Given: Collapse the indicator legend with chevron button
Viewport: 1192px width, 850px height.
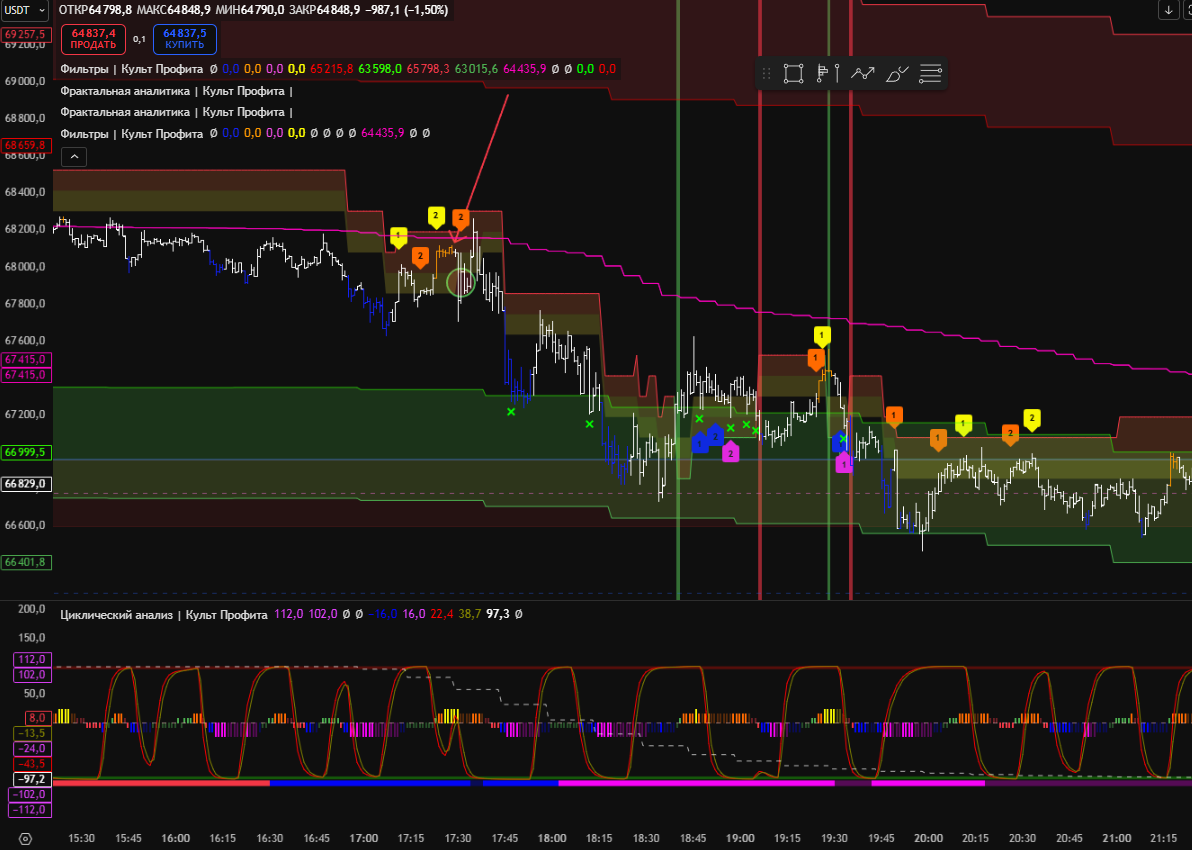Looking at the screenshot, I should tap(74, 156).
